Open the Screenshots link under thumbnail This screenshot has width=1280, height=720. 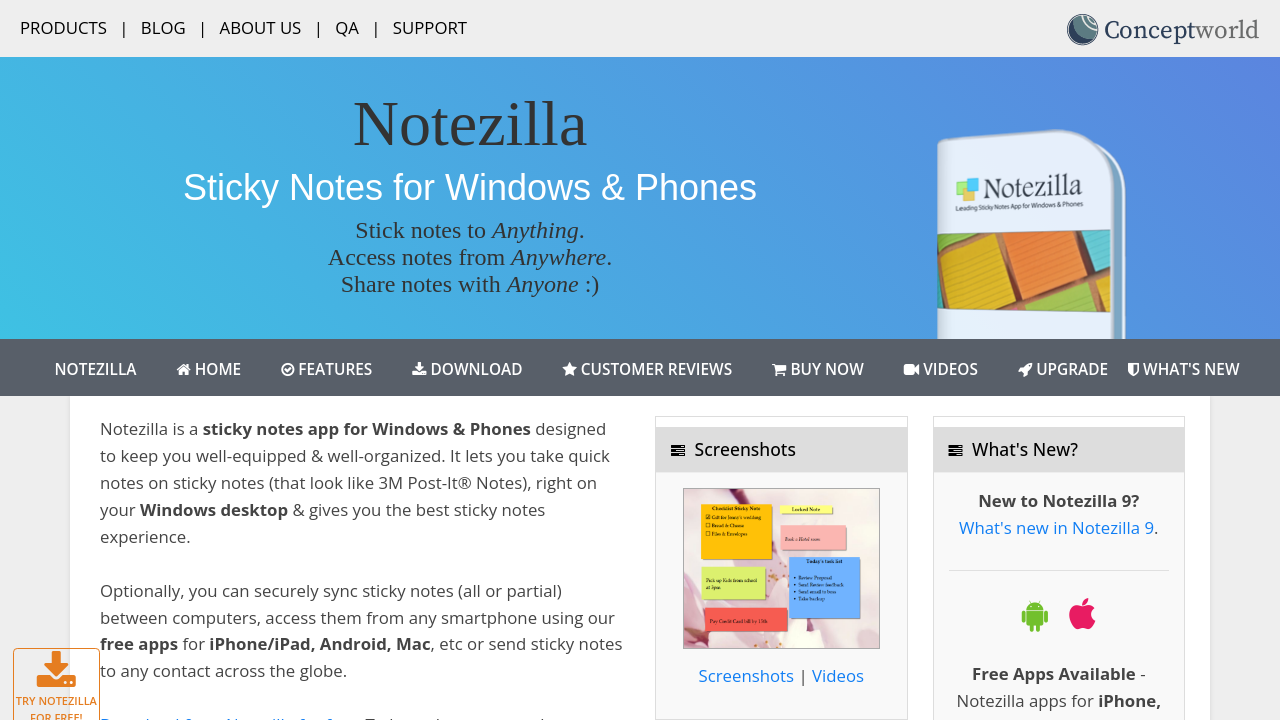[x=746, y=676]
